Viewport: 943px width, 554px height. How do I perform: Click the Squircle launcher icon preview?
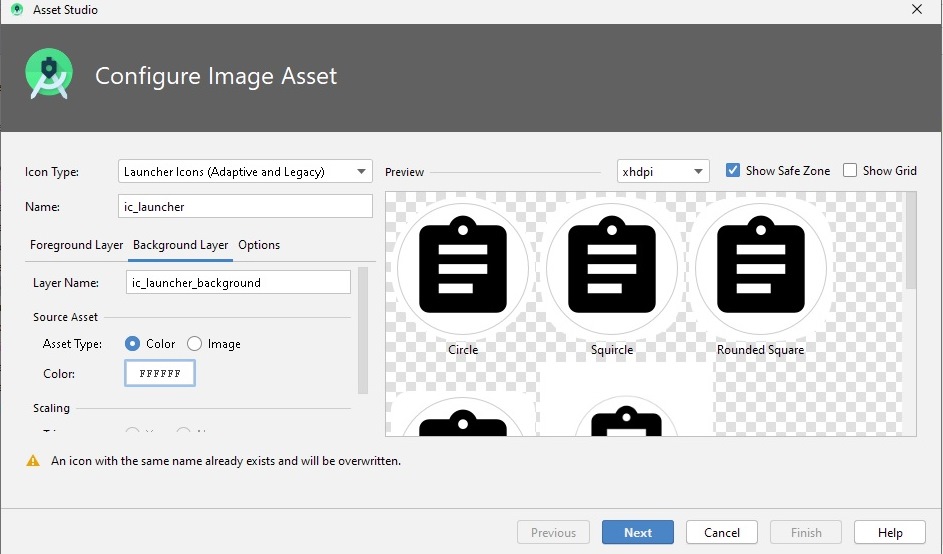pyautogui.click(x=611, y=267)
